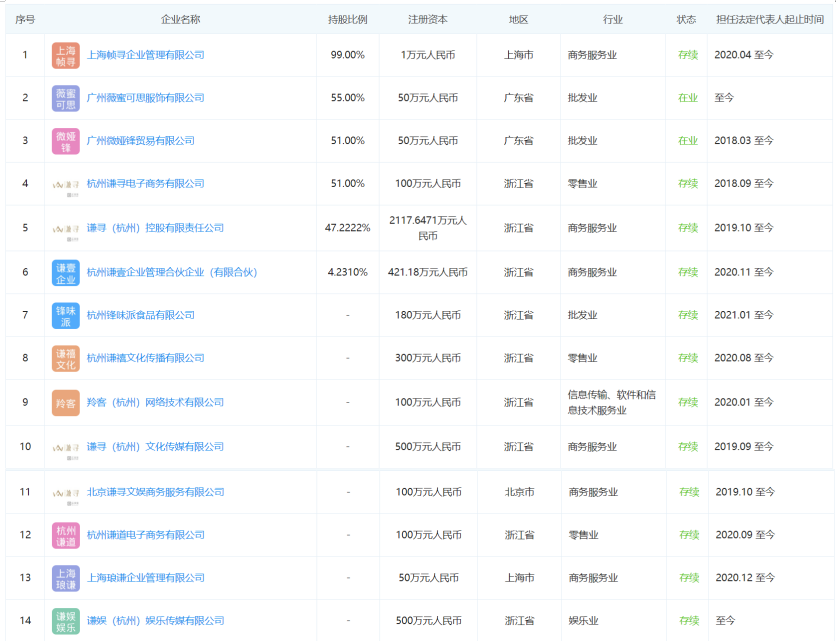The width and height of the screenshot is (836, 644).
Task: Click the blue 上海琅谦 logo icon
Action: [x=65, y=578]
